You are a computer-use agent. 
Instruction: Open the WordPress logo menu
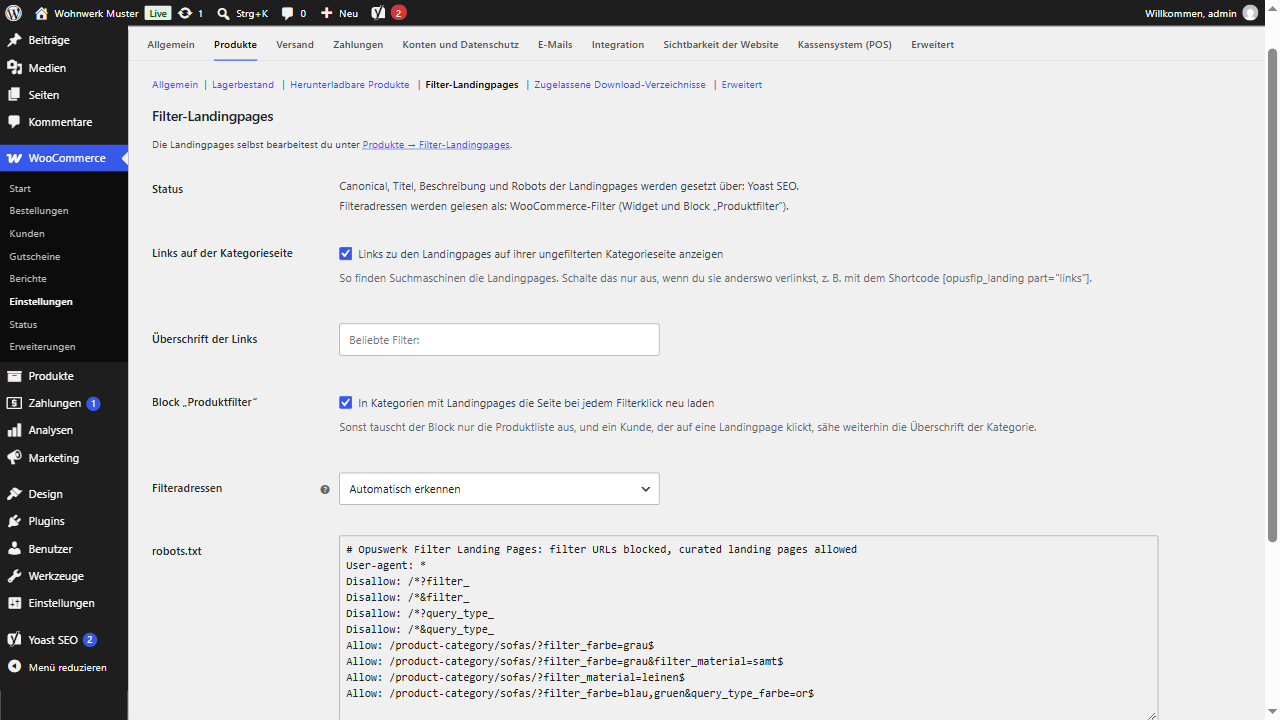point(14,13)
